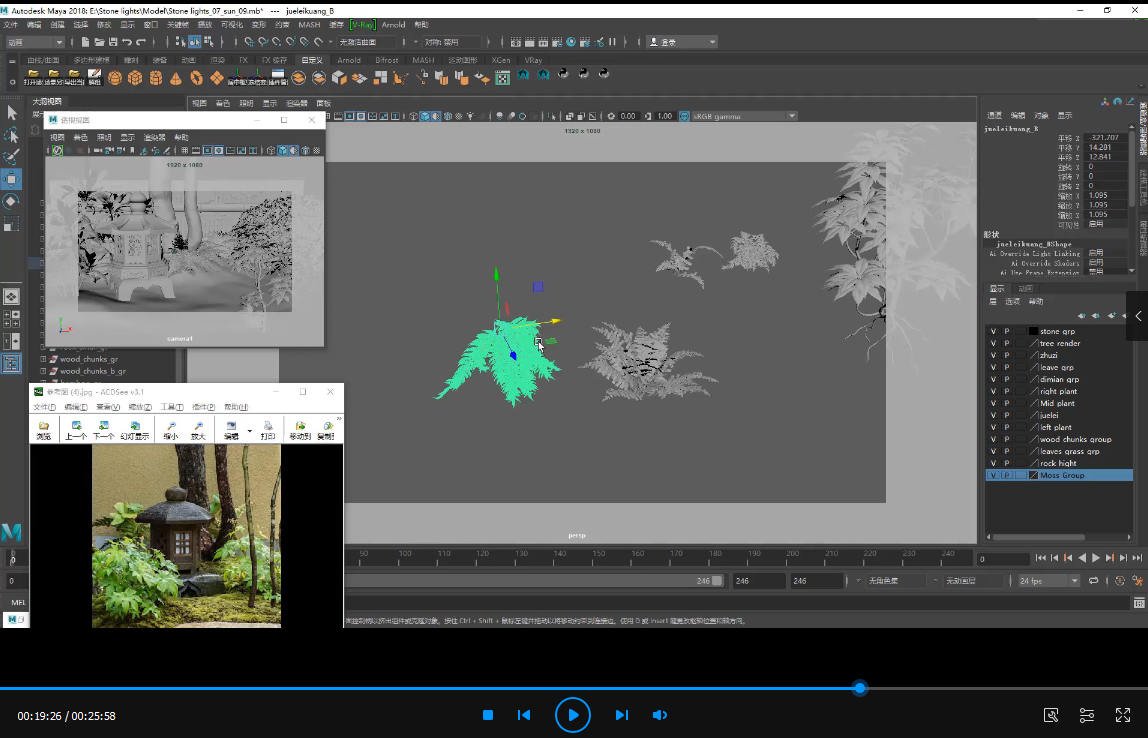
Task: Select the Lasso selection tool
Action: (13, 133)
